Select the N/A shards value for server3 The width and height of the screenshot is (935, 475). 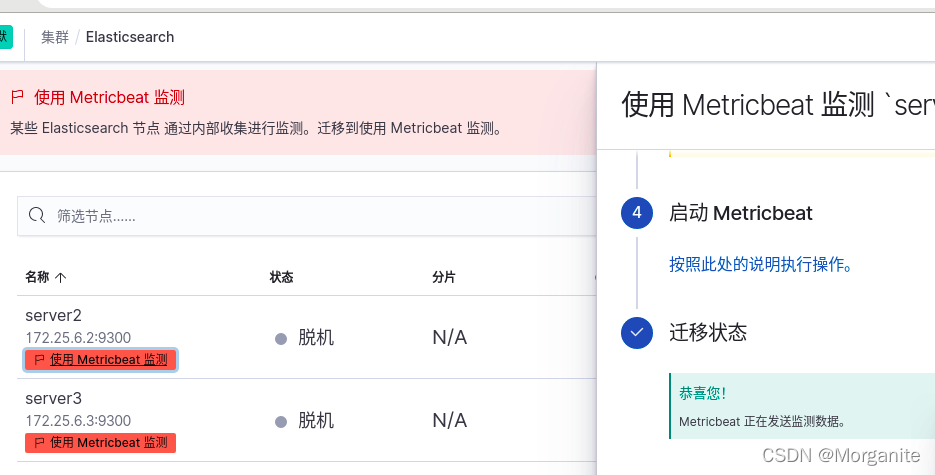click(x=450, y=421)
